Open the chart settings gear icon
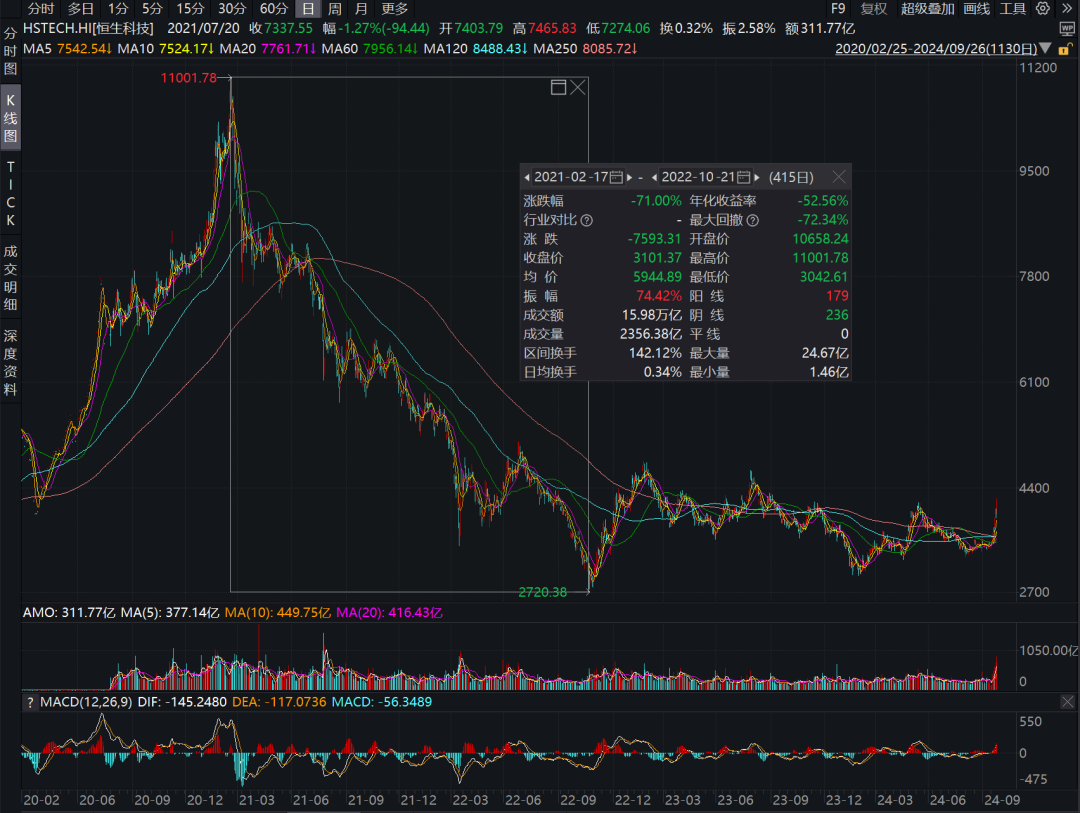The image size is (1080, 813). (x=1043, y=8)
